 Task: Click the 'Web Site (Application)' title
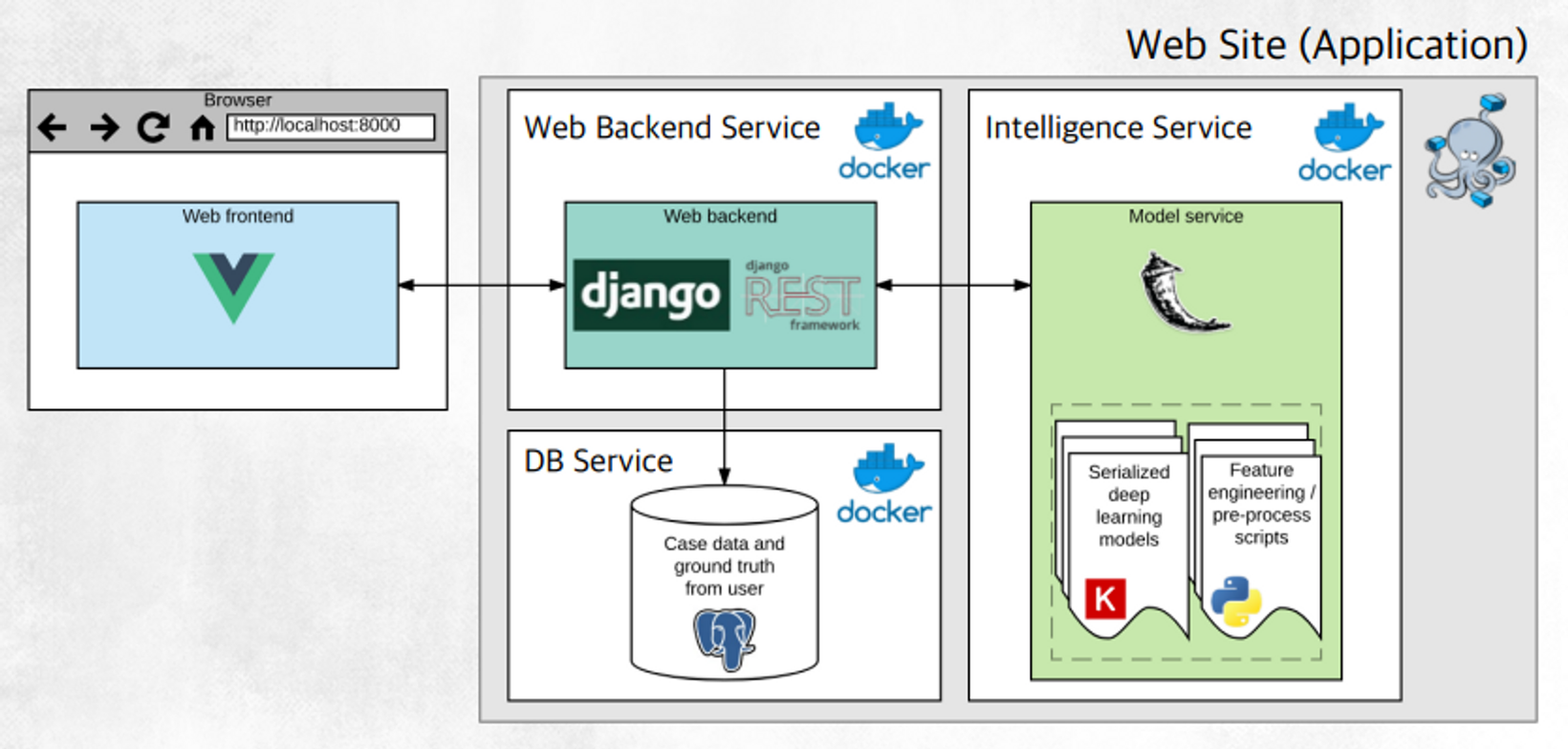tap(1327, 45)
